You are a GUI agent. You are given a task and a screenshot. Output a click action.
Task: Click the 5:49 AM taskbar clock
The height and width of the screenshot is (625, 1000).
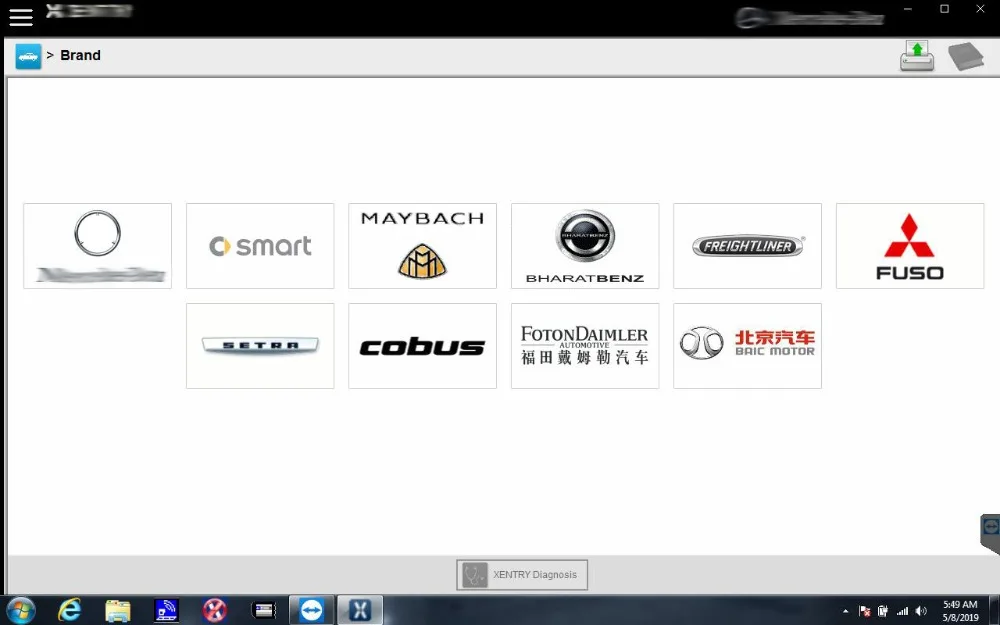coord(960,604)
